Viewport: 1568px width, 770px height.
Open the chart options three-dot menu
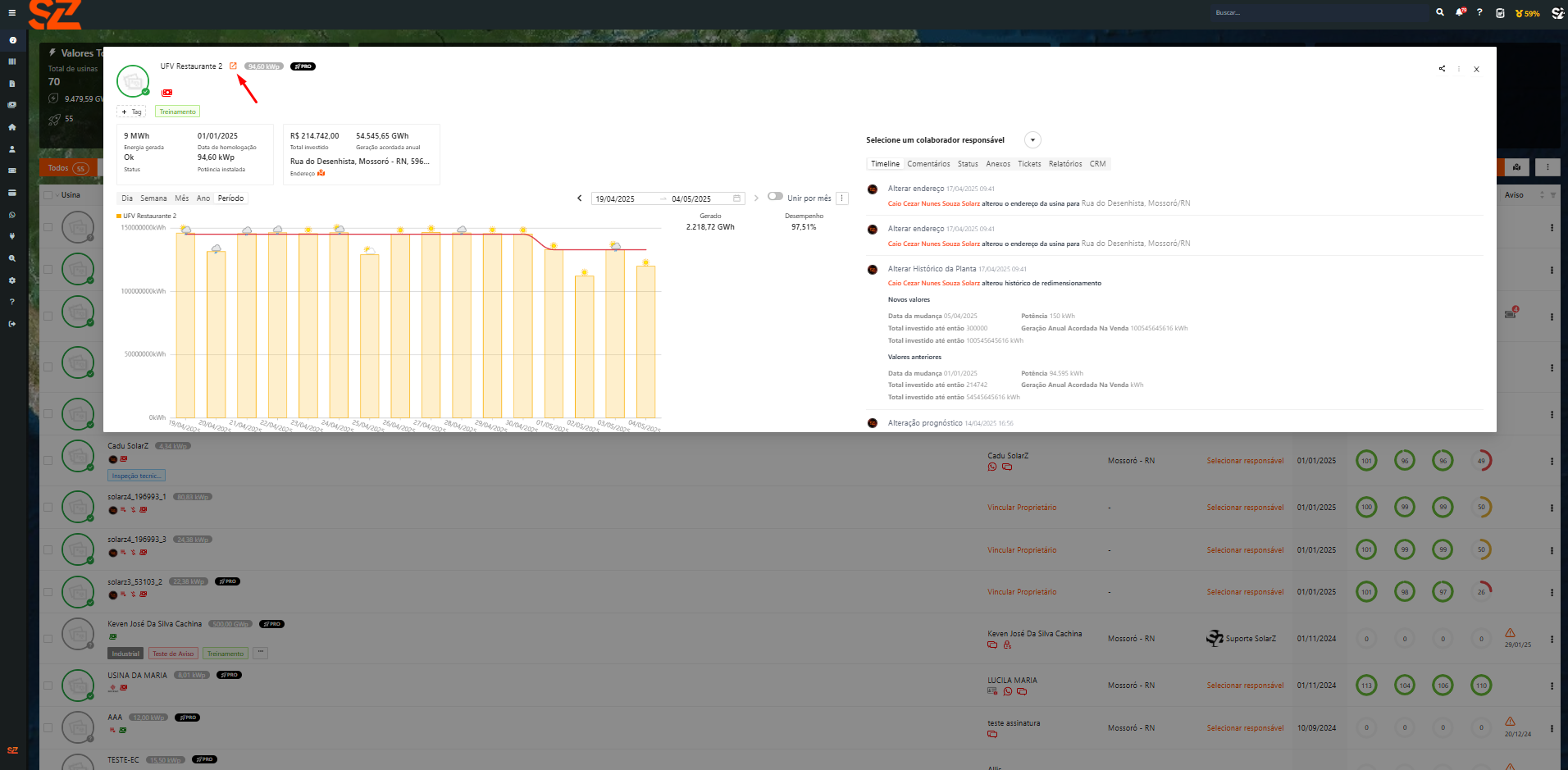click(841, 198)
